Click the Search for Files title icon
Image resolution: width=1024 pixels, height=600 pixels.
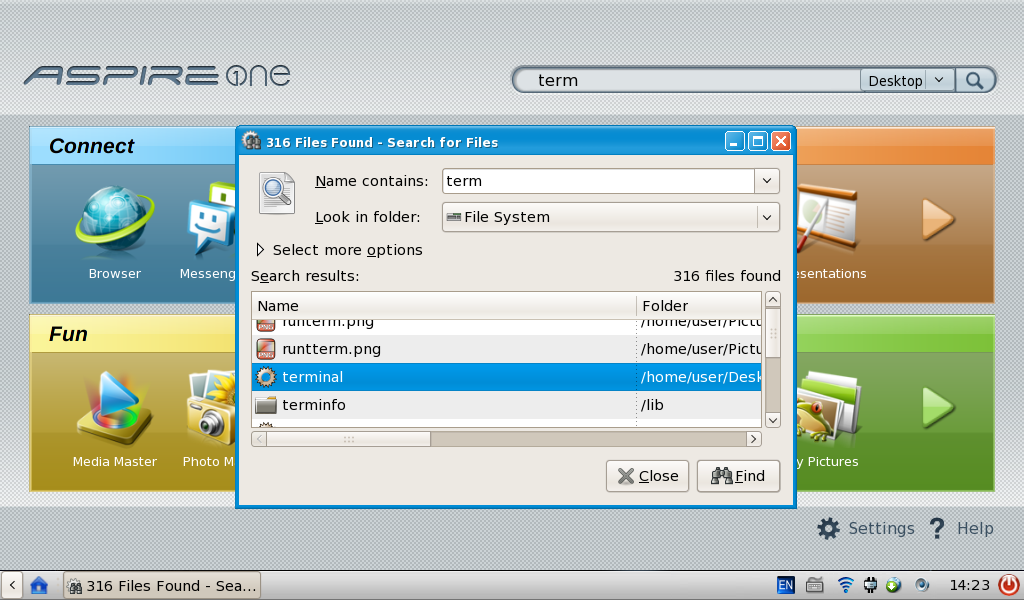tap(251, 141)
